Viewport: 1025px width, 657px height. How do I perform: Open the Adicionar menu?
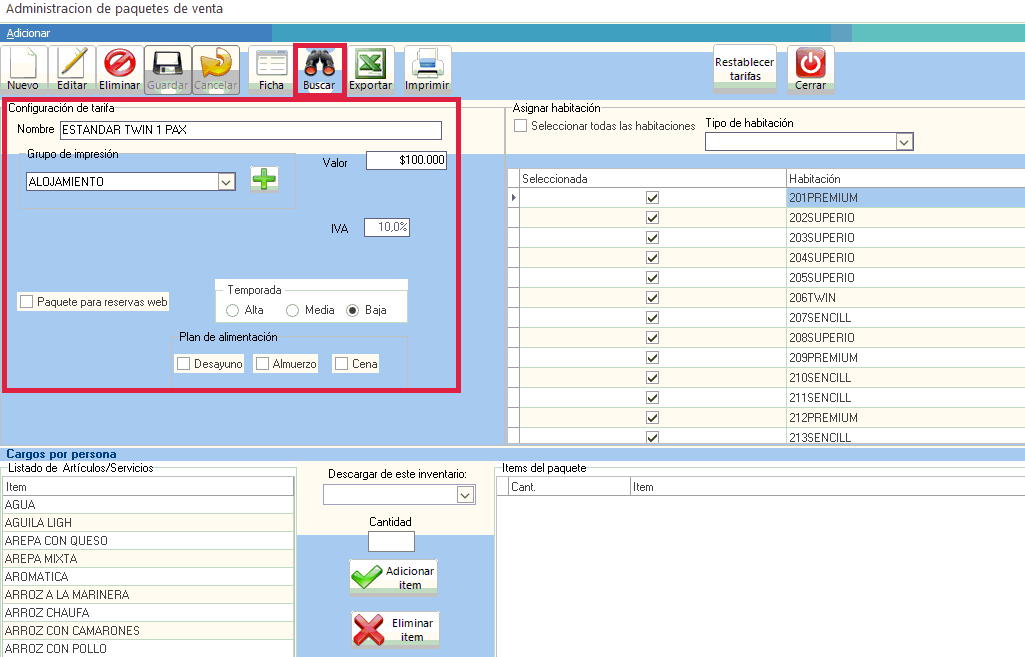pyautogui.click(x=29, y=33)
